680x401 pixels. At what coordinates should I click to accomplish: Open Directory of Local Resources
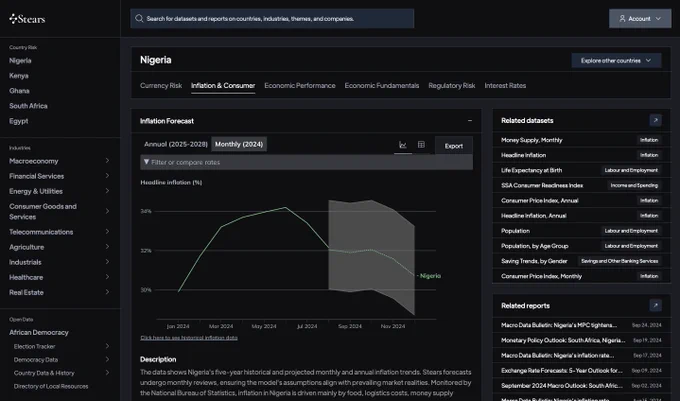tap(51, 386)
